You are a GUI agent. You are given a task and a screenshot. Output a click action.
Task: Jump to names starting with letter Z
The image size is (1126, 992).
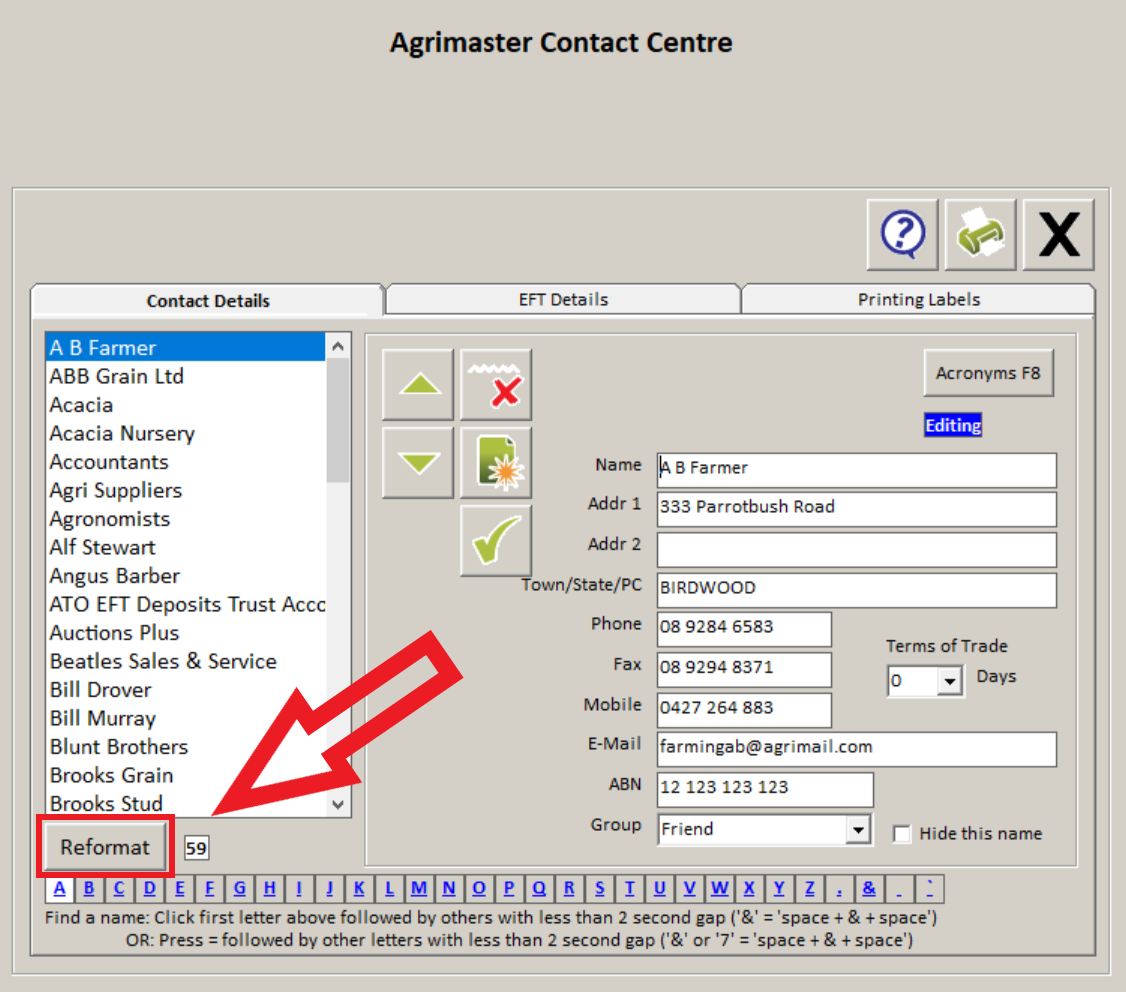[809, 889]
